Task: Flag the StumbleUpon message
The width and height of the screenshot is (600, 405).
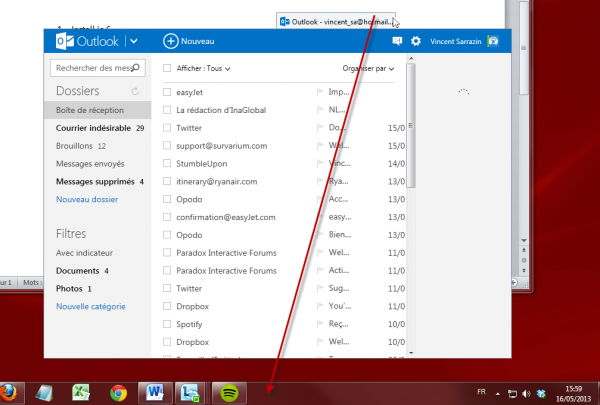Action: click(320, 163)
